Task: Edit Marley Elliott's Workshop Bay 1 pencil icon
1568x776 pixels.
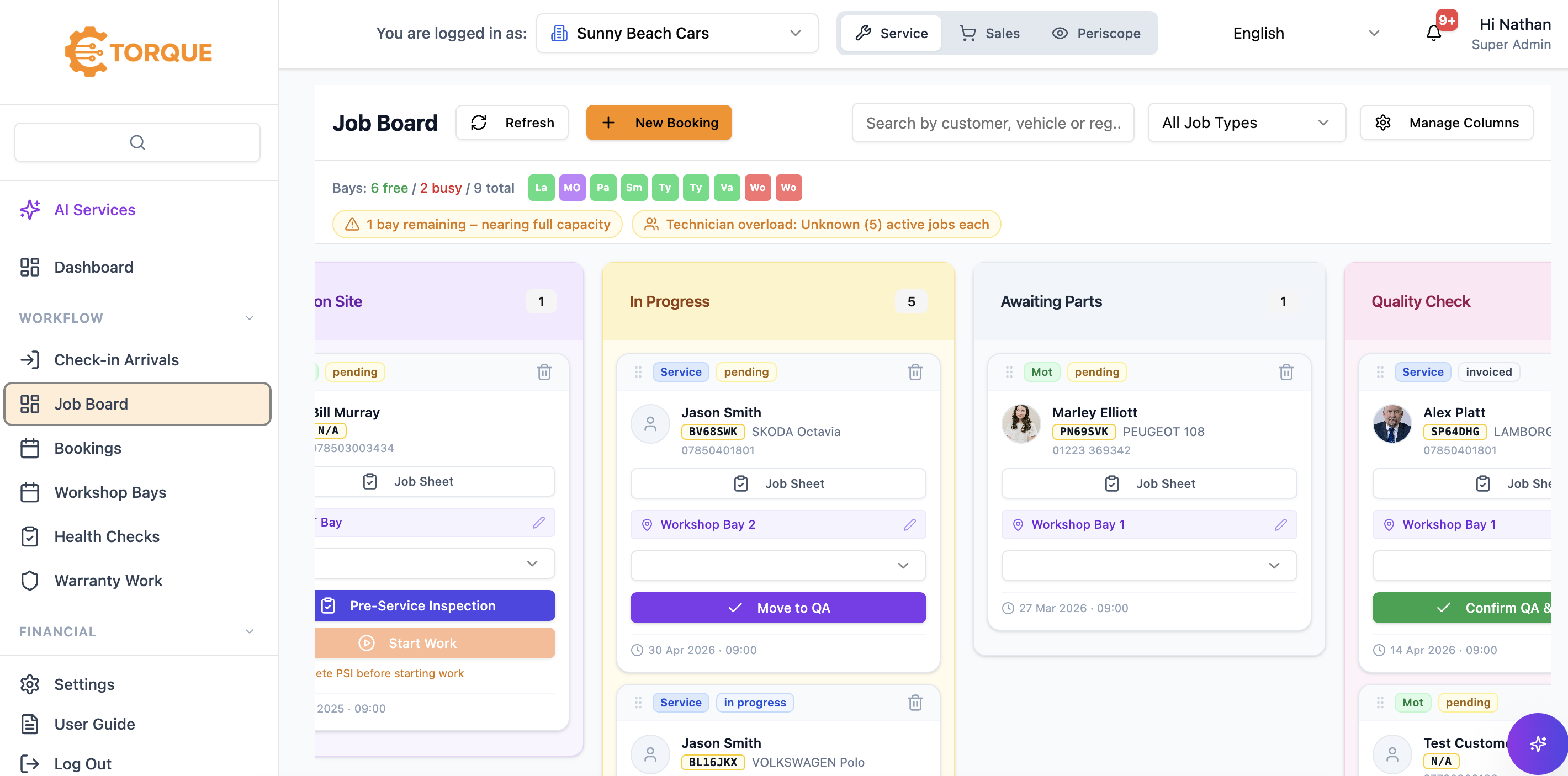Action: (1281, 524)
